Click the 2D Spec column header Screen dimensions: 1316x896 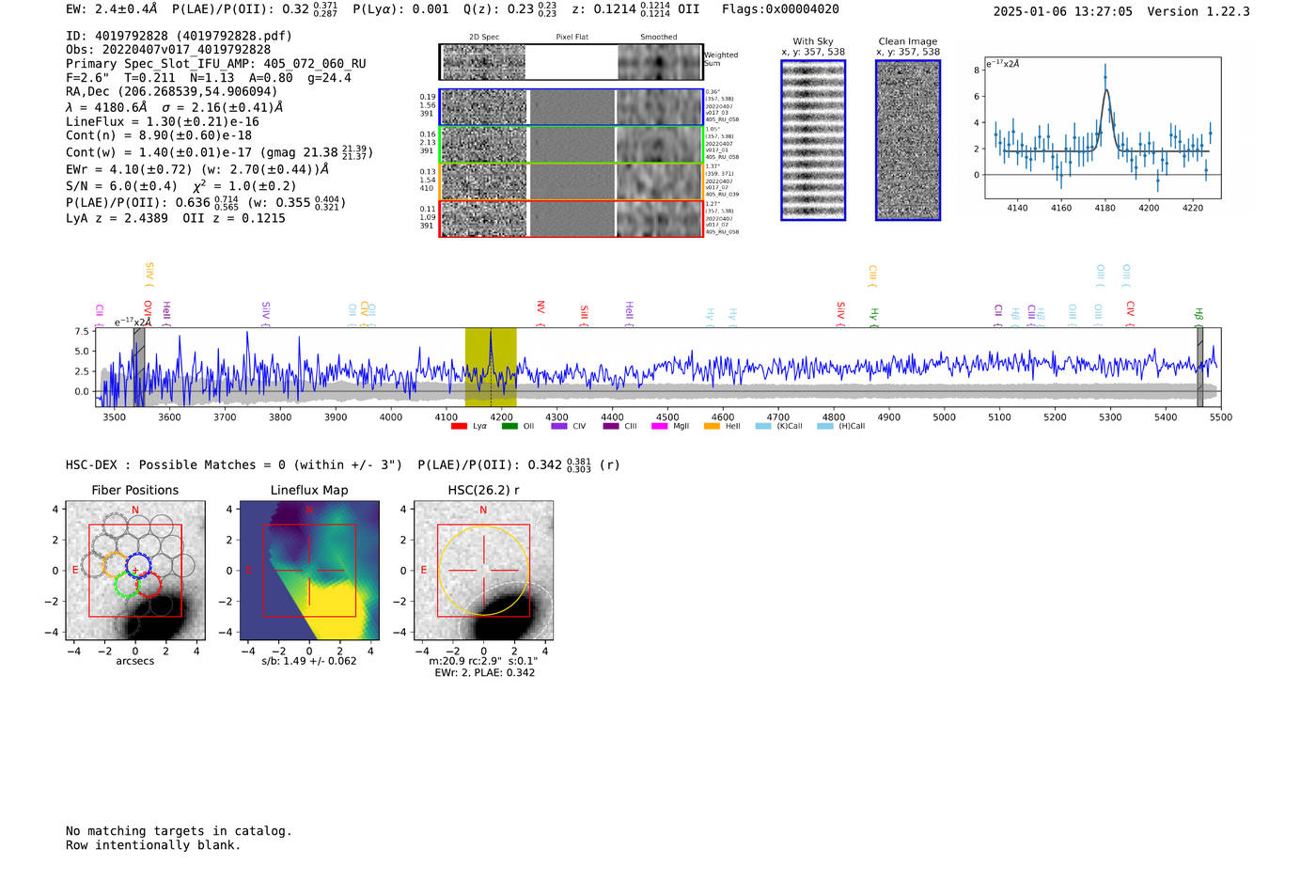coord(484,38)
